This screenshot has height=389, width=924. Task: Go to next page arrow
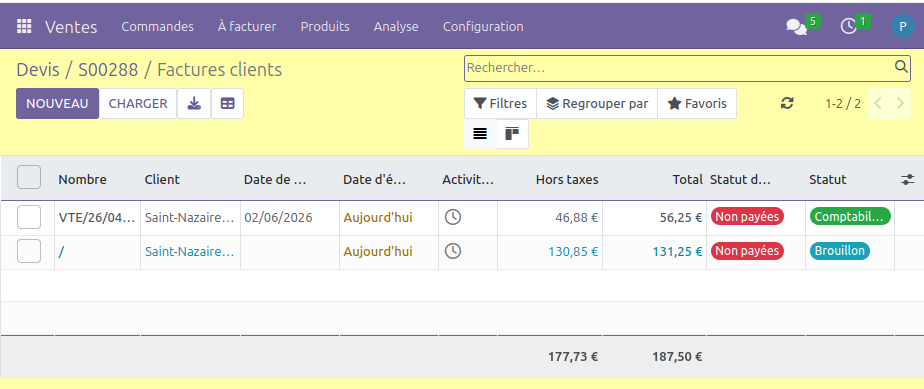pyautogui.click(x=900, y=104)
